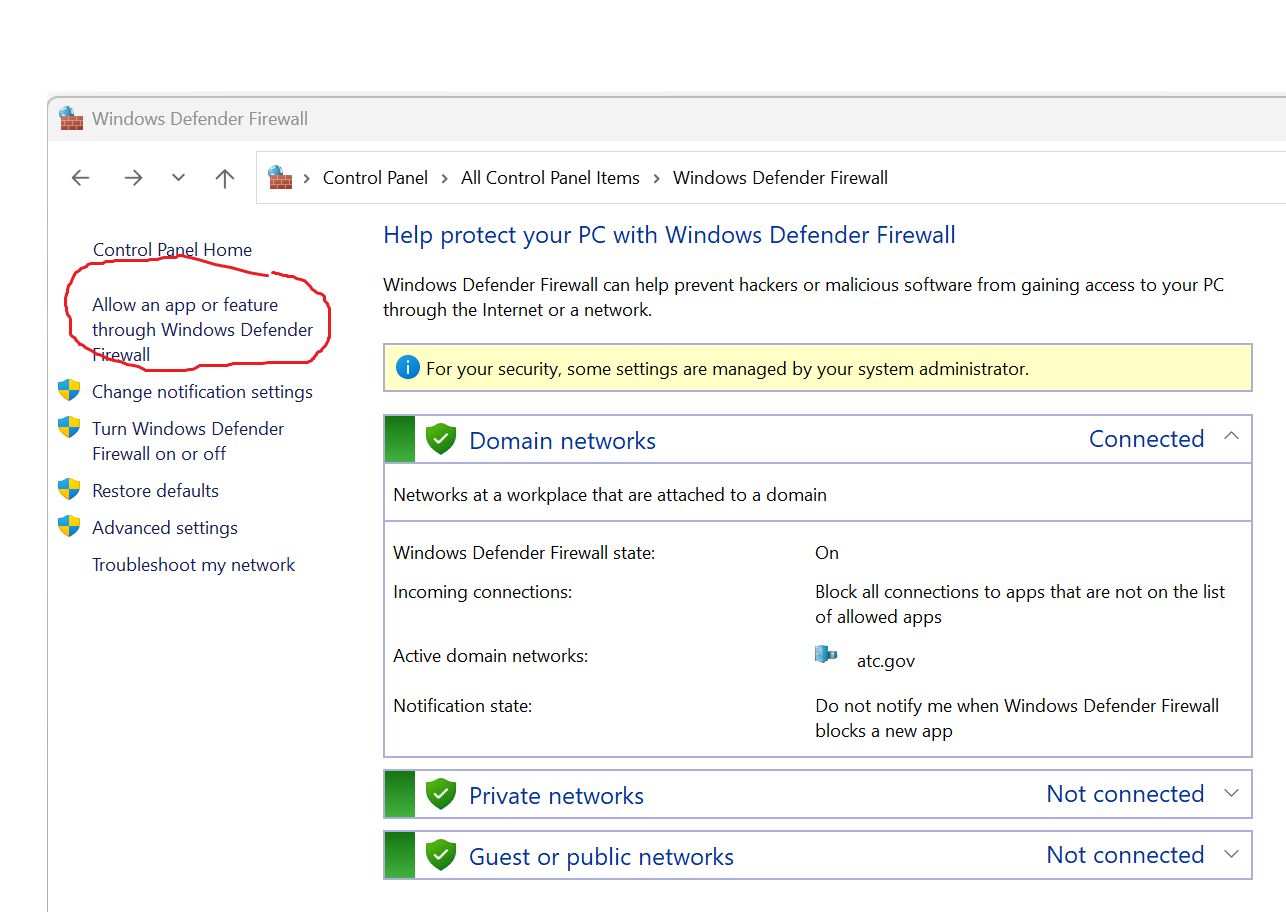Click the Incoming connections label
Screen dimensions: 1286x912
(x=483, y=592)
